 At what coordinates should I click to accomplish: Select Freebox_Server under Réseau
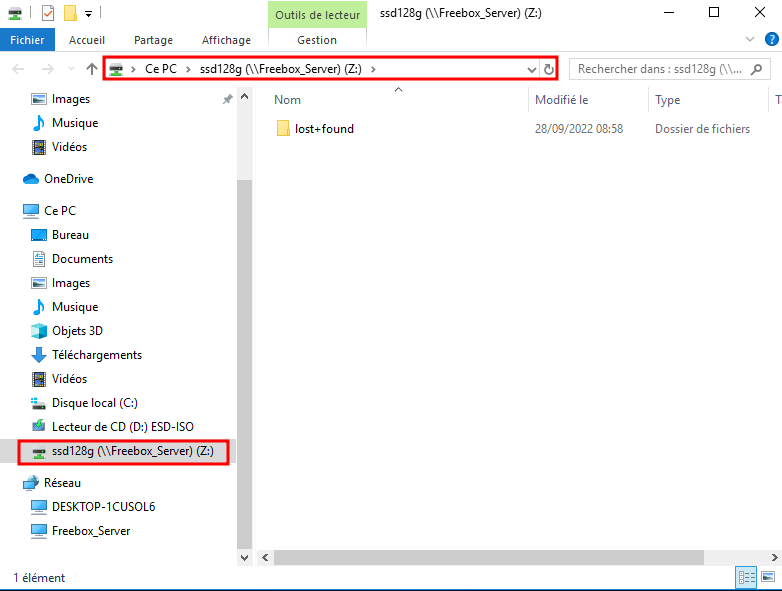point(91,531)
